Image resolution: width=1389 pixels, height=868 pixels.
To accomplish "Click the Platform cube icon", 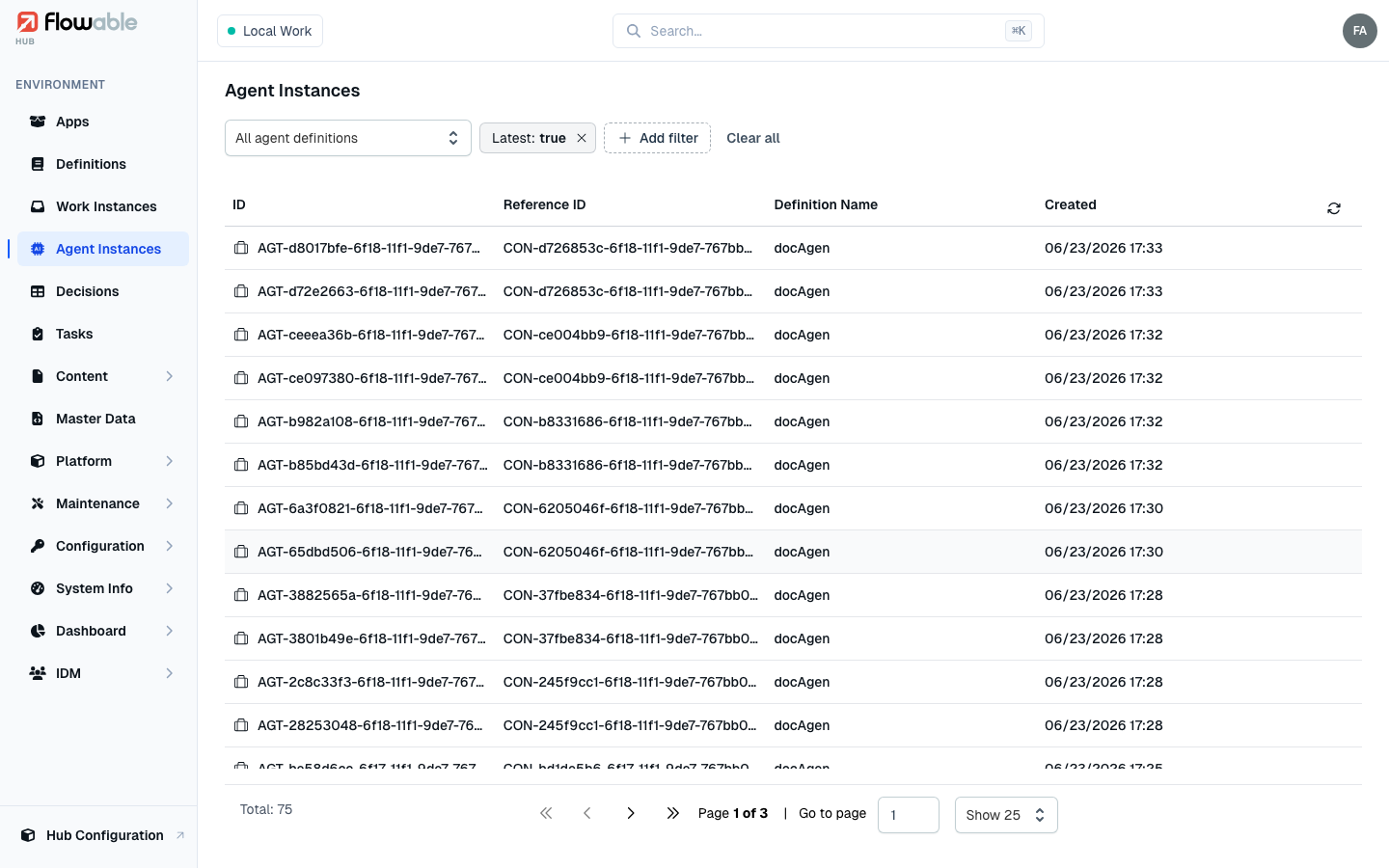I will (38, 461).
